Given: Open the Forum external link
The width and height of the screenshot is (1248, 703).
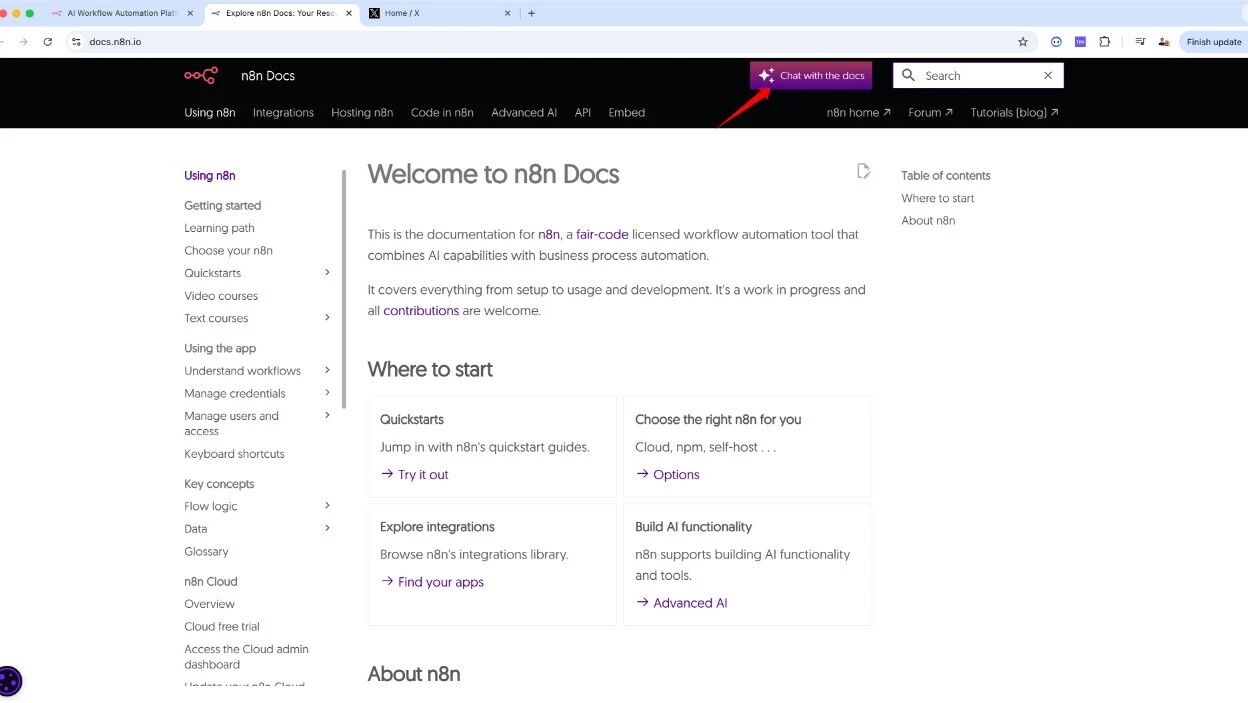Looking at the screenshot, I should coord(930,113).
